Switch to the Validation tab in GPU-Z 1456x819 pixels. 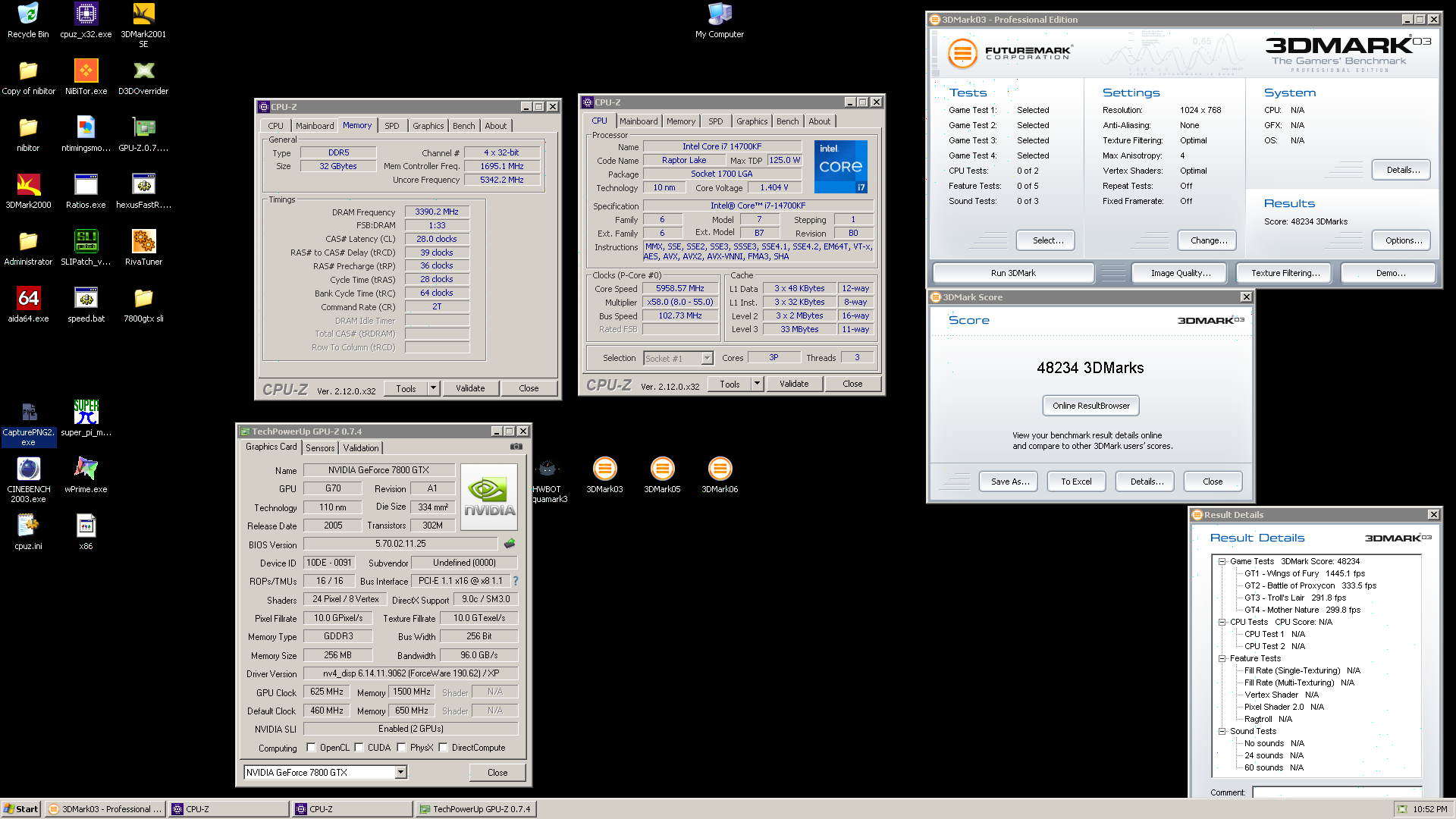point(361,448)
